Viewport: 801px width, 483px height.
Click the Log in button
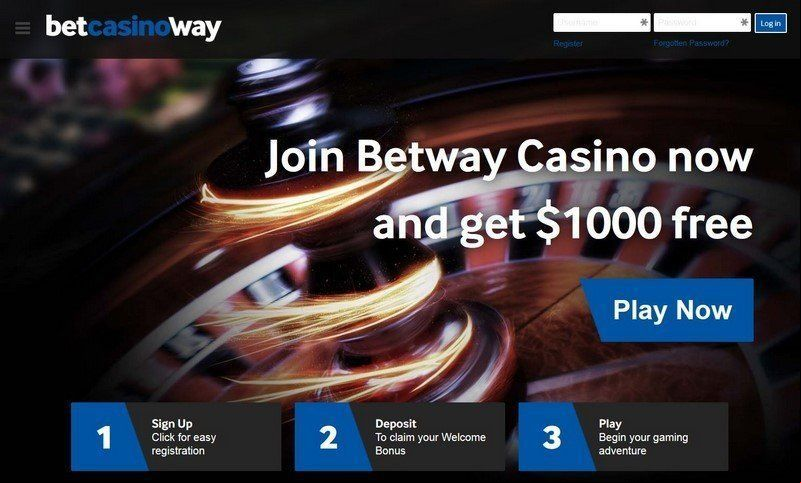pos(770,23)
